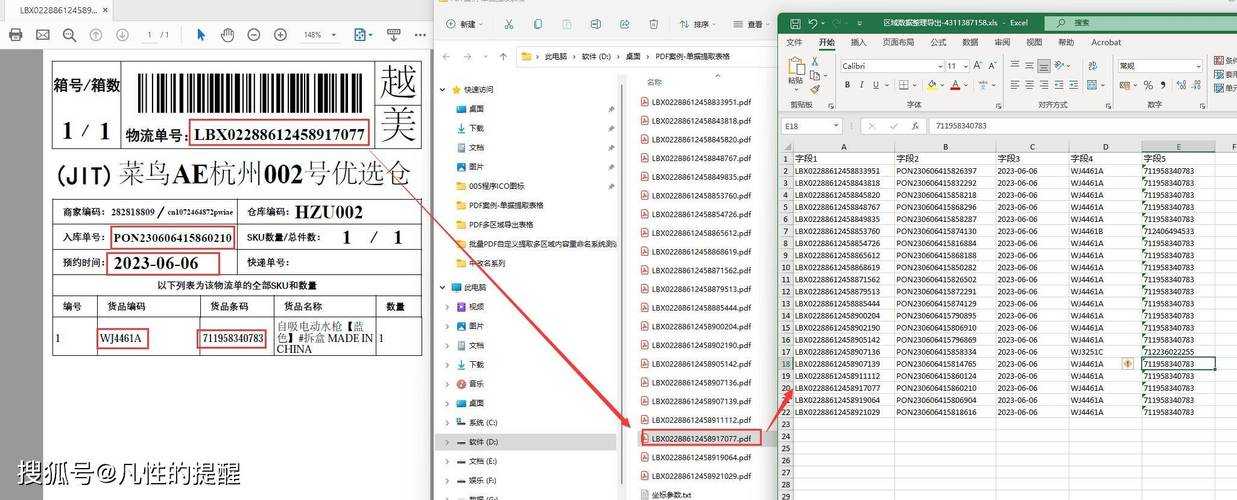Image resolution: width=1237 pixels, height=500 pixels.
Task: Open font size 11 dropdown
Action: coord(966,66)
